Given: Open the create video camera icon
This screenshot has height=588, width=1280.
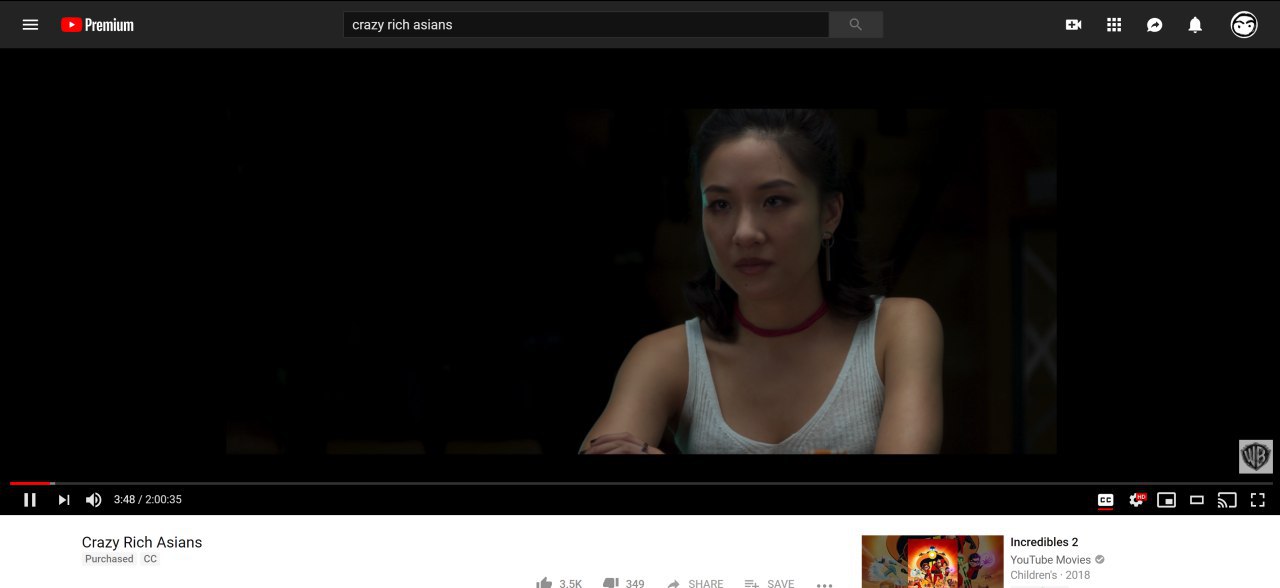Looking at the screenshot, I should point(1074,25).
